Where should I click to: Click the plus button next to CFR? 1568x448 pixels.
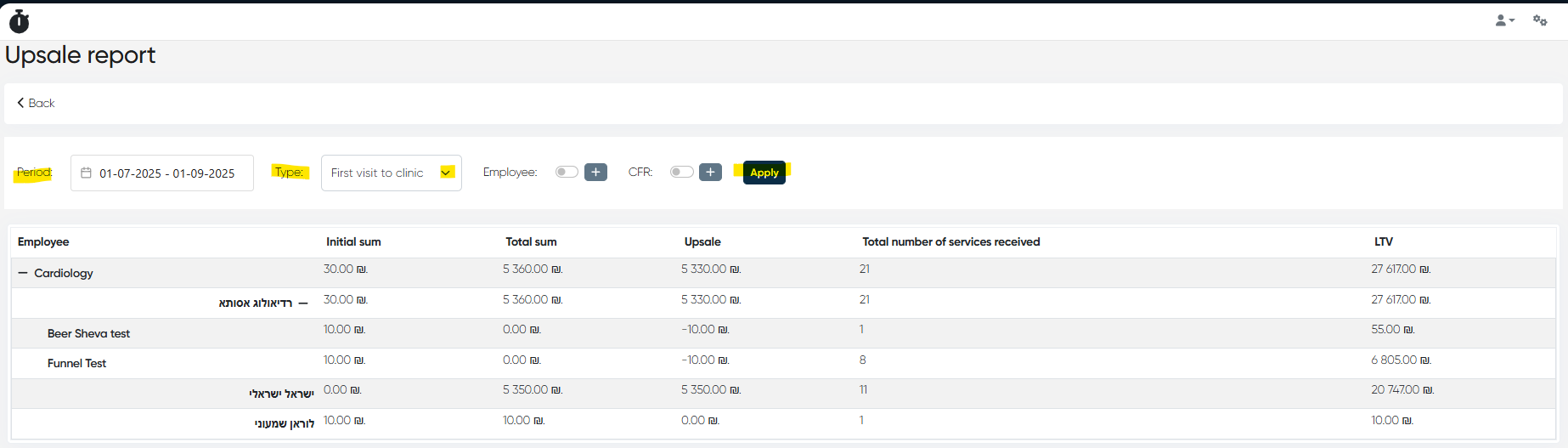tap(710, 172)
